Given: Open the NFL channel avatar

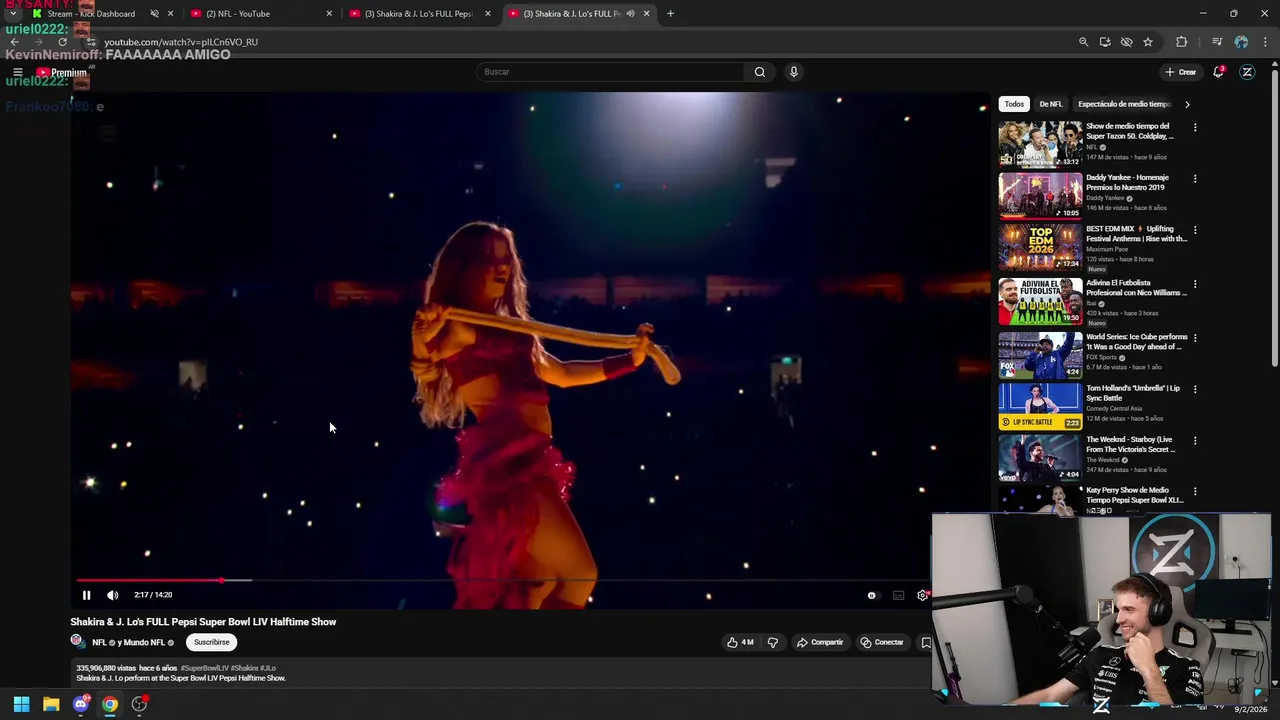Looking at the screenshot, I should pyautogui.click(x=77, y=641).
